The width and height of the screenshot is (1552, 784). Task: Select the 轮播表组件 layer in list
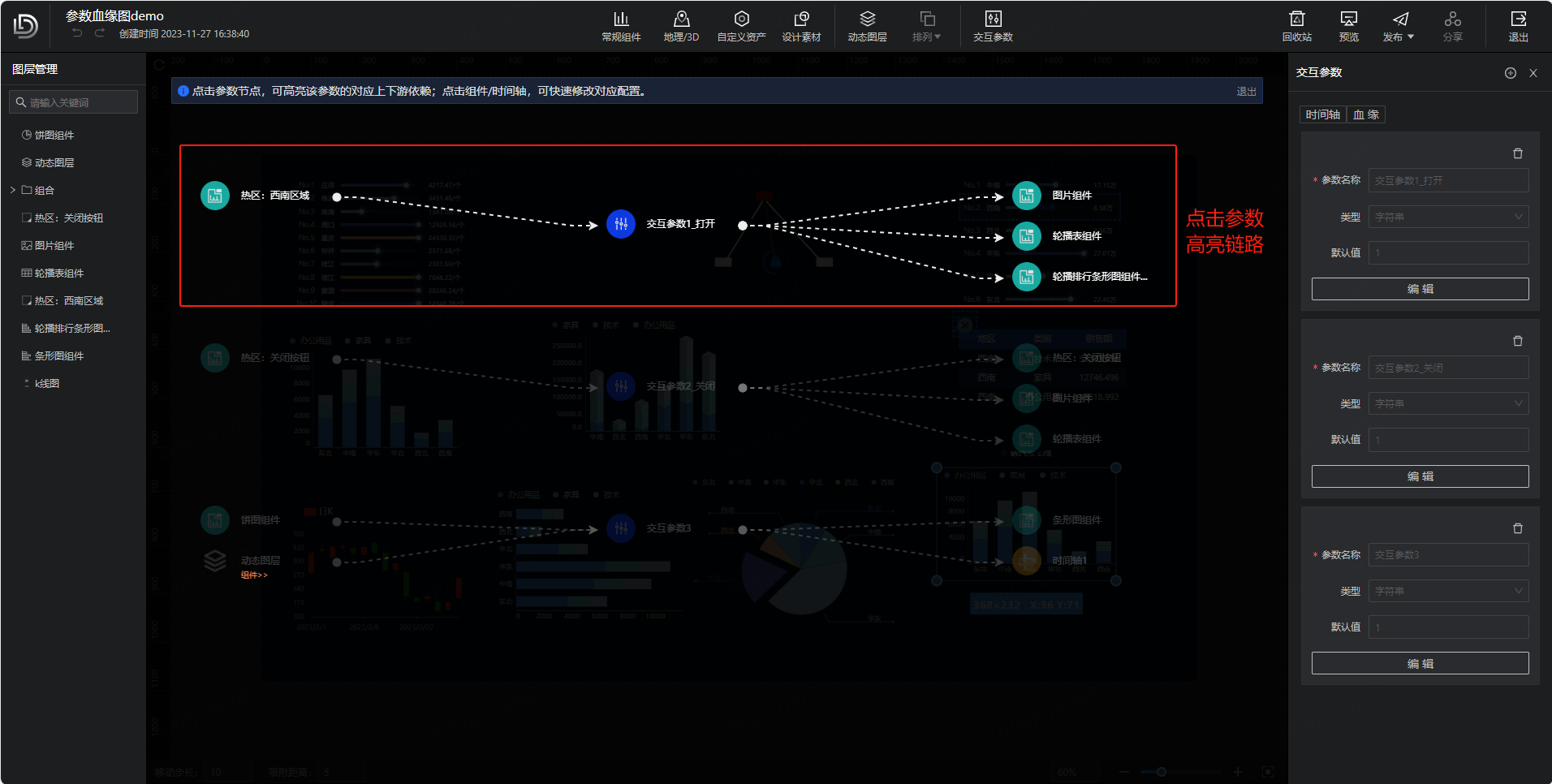click(x=58, y=274)
